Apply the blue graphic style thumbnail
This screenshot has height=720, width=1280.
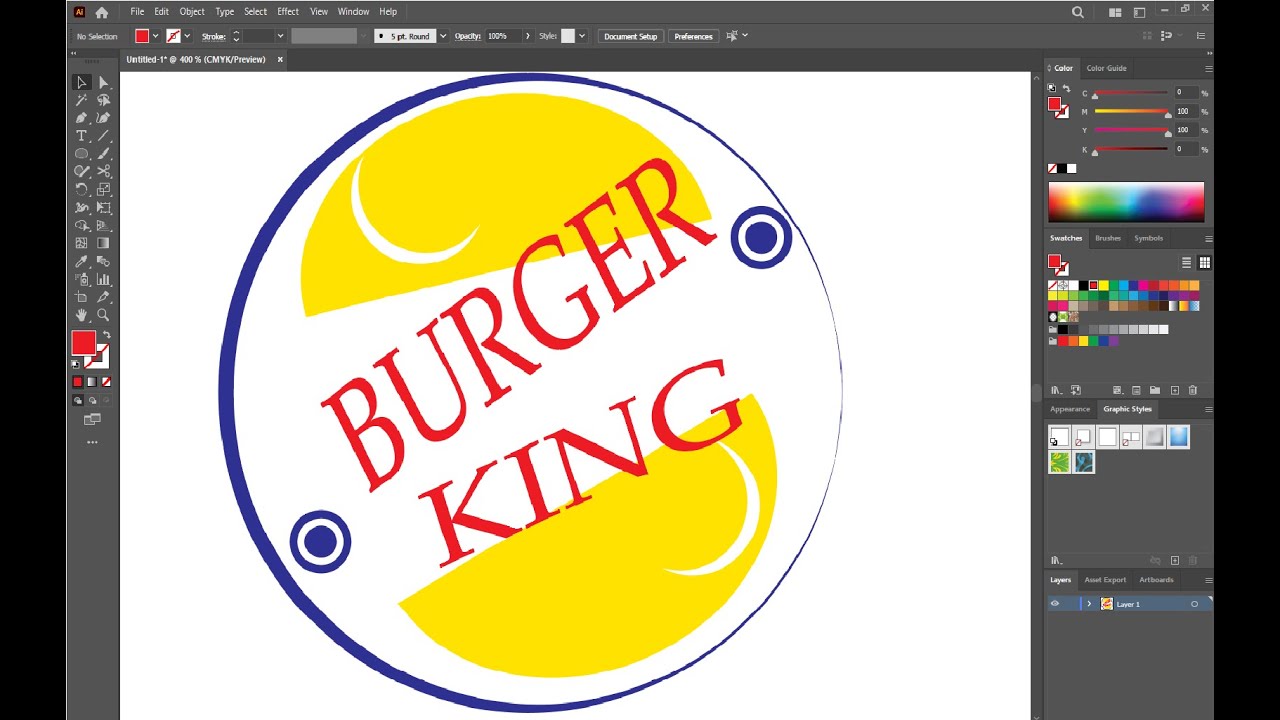[1179, 437]
